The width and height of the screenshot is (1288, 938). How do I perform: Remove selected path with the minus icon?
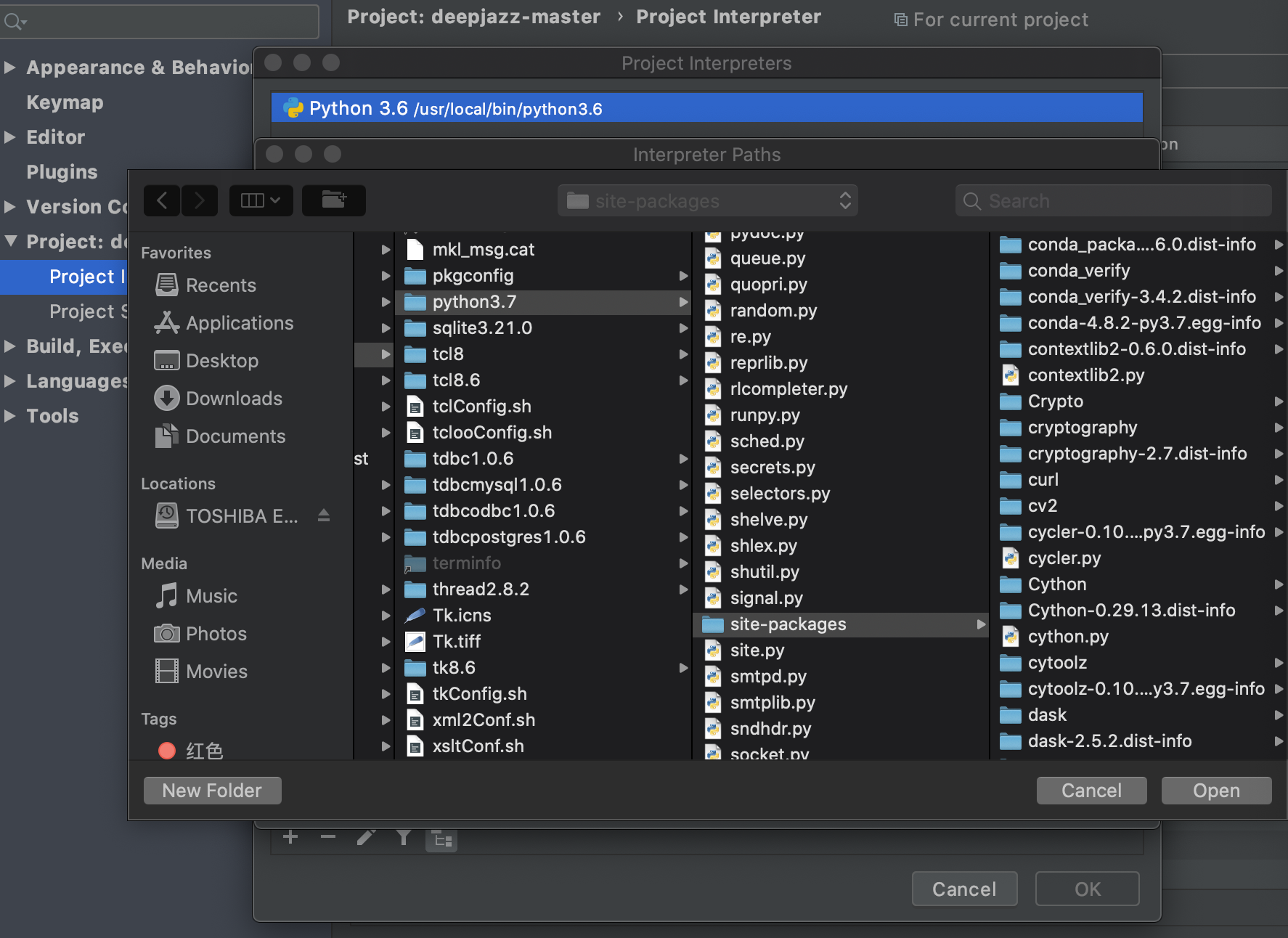[328, 837]
